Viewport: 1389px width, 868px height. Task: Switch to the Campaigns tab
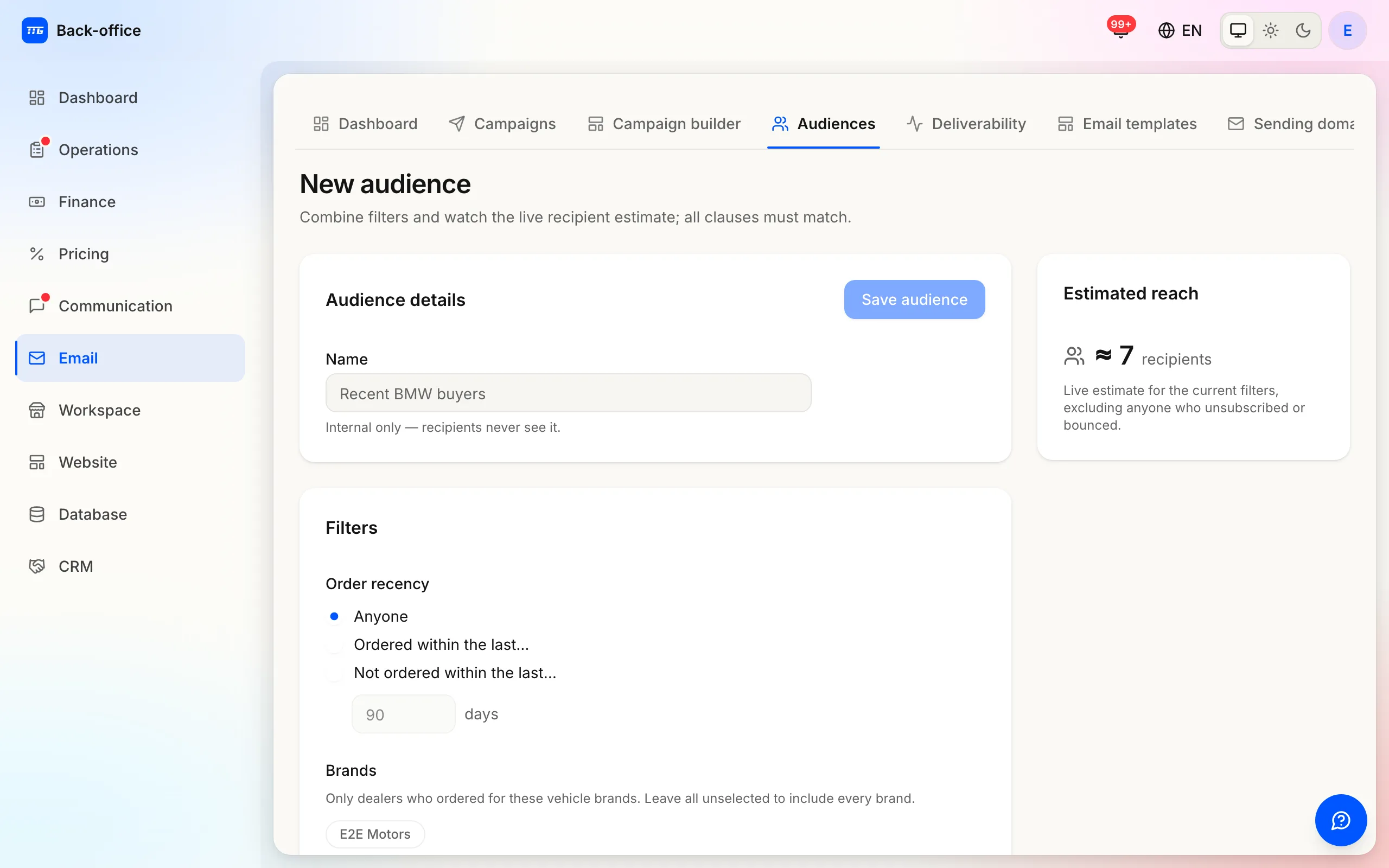[502, 124]
